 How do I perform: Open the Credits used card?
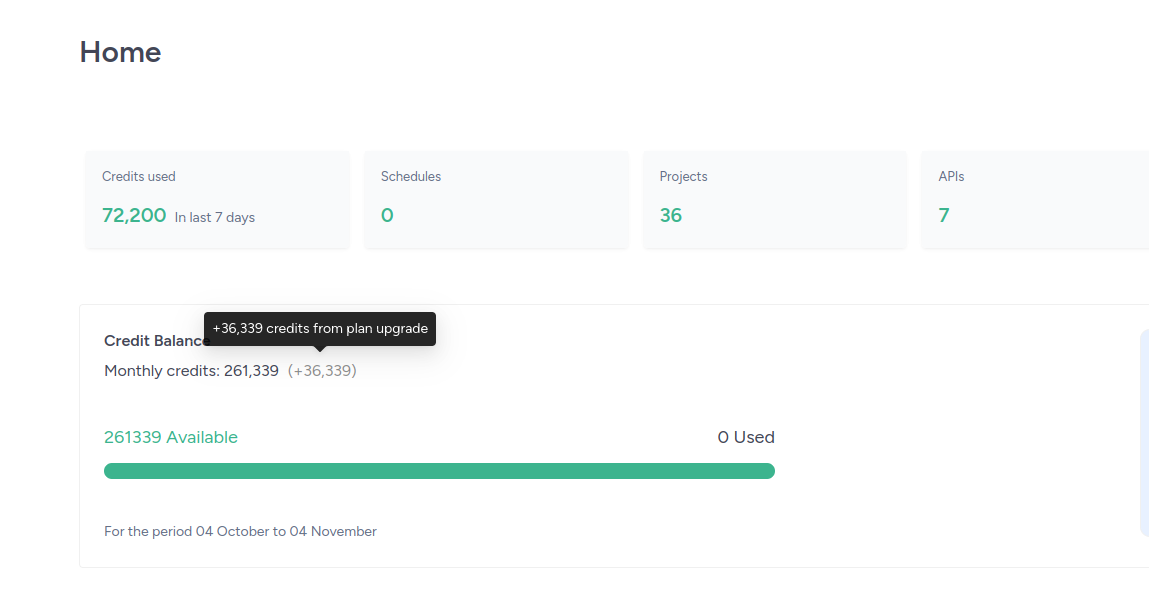tap(218, 199)
